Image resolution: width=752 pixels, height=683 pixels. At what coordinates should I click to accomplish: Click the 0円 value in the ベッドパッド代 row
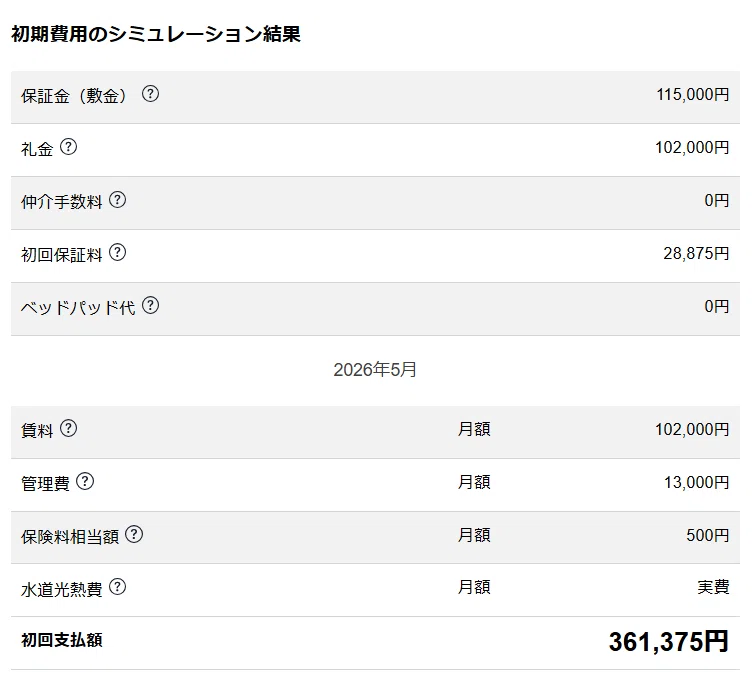(717, 306)
